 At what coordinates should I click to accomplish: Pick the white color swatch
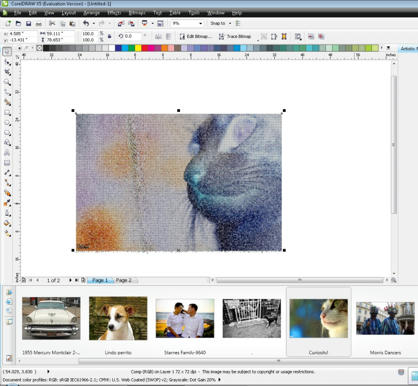[111, 48]
